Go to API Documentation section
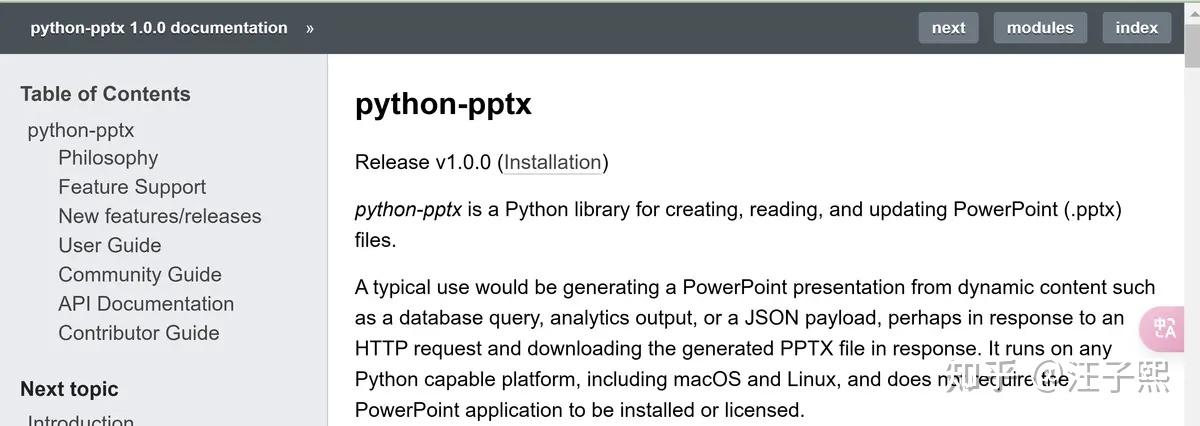Screen dimensions: 1200x426 point(146,304)
